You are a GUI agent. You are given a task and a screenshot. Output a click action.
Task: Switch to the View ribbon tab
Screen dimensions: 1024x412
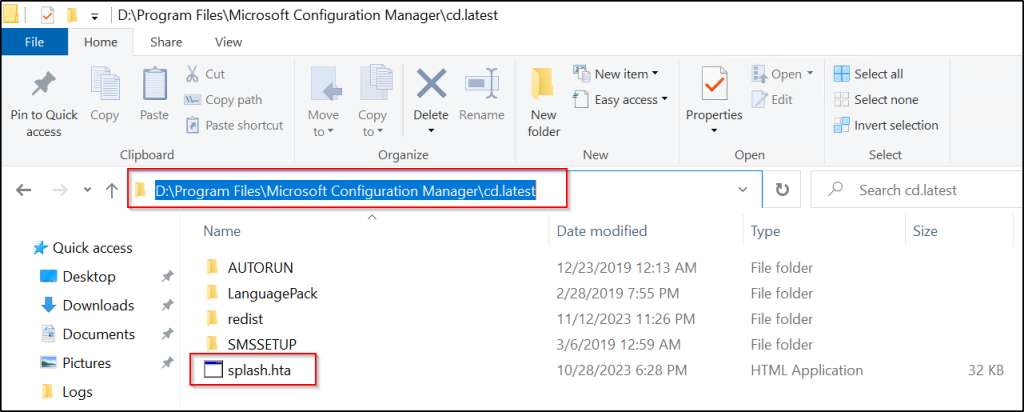pyautogui.click(x=229, y=42)
